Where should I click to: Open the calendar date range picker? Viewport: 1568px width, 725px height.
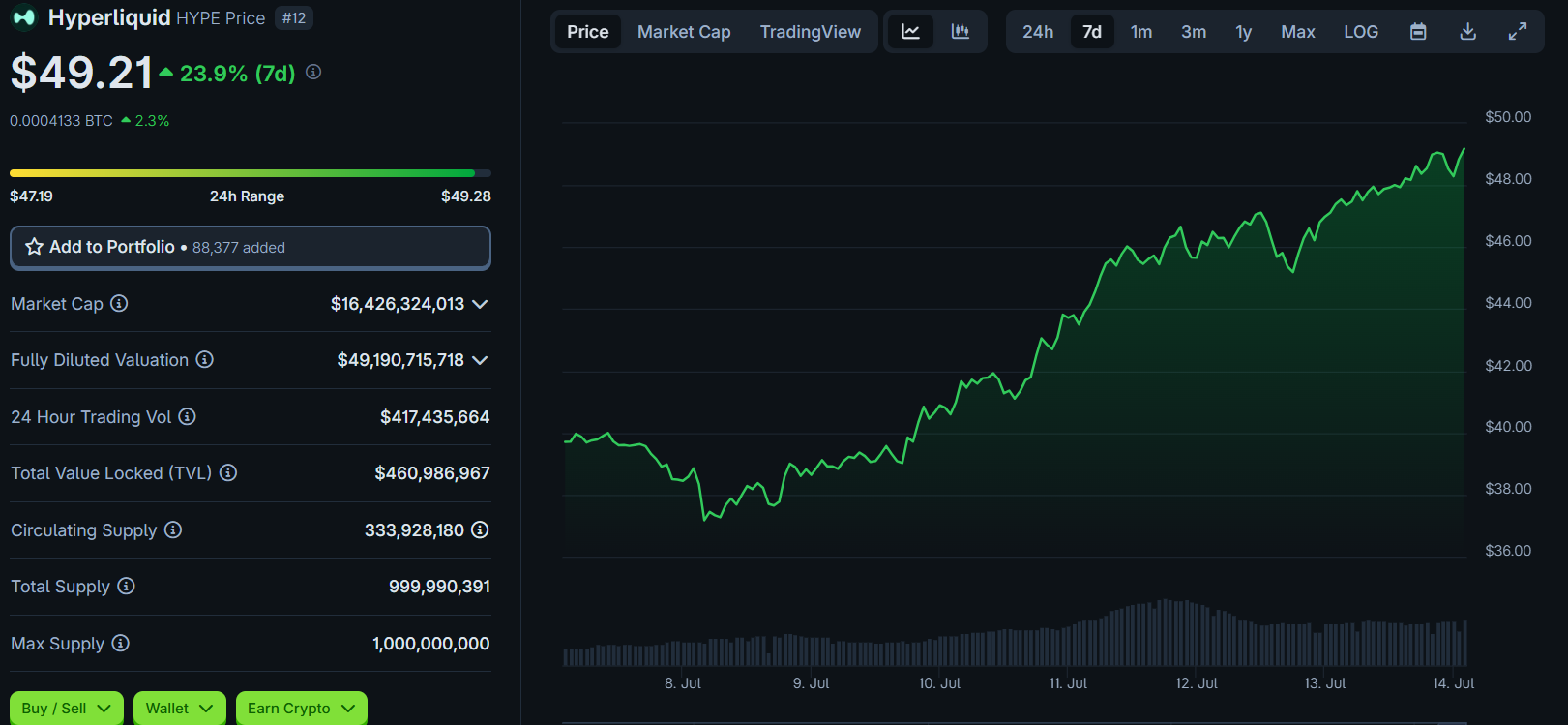coord(1418,32)
